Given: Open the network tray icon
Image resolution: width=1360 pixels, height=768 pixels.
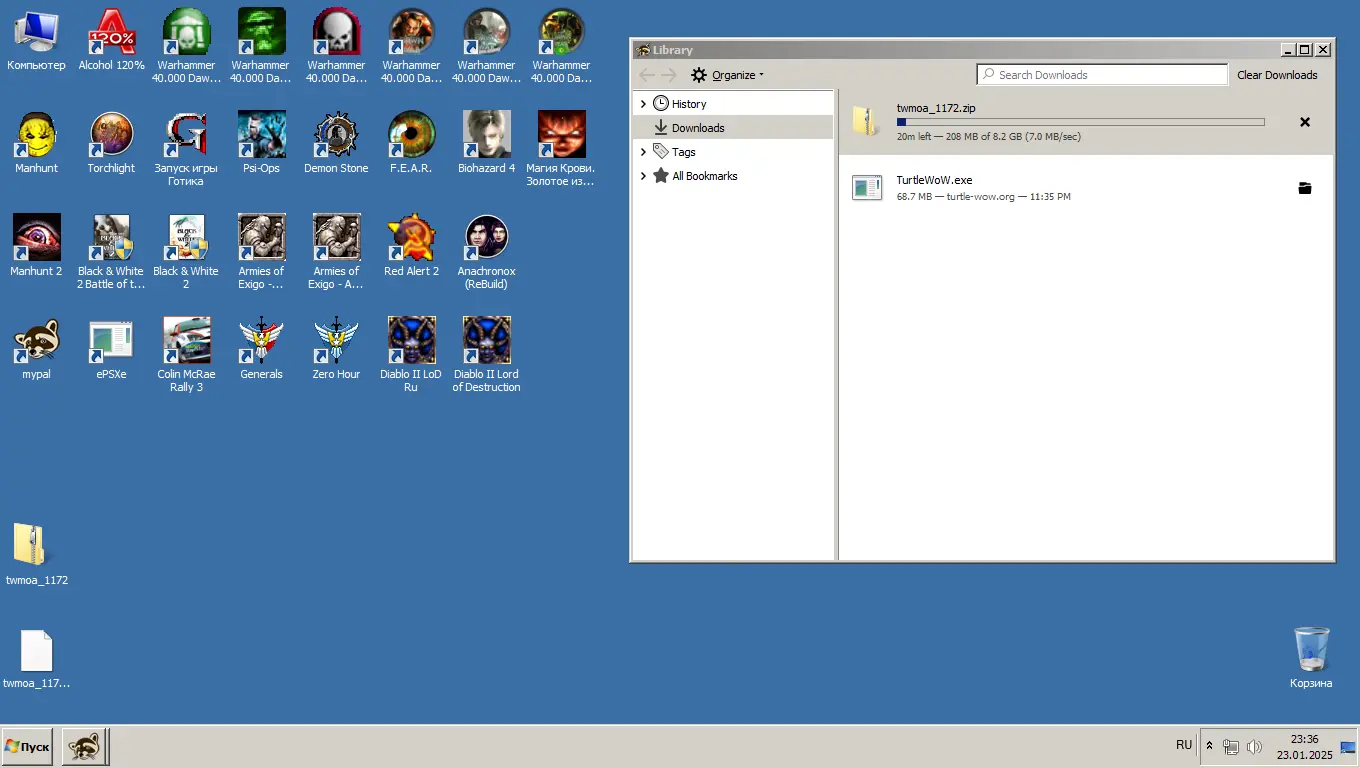Looking at the screenshot, I should (x=1231, y=747).
